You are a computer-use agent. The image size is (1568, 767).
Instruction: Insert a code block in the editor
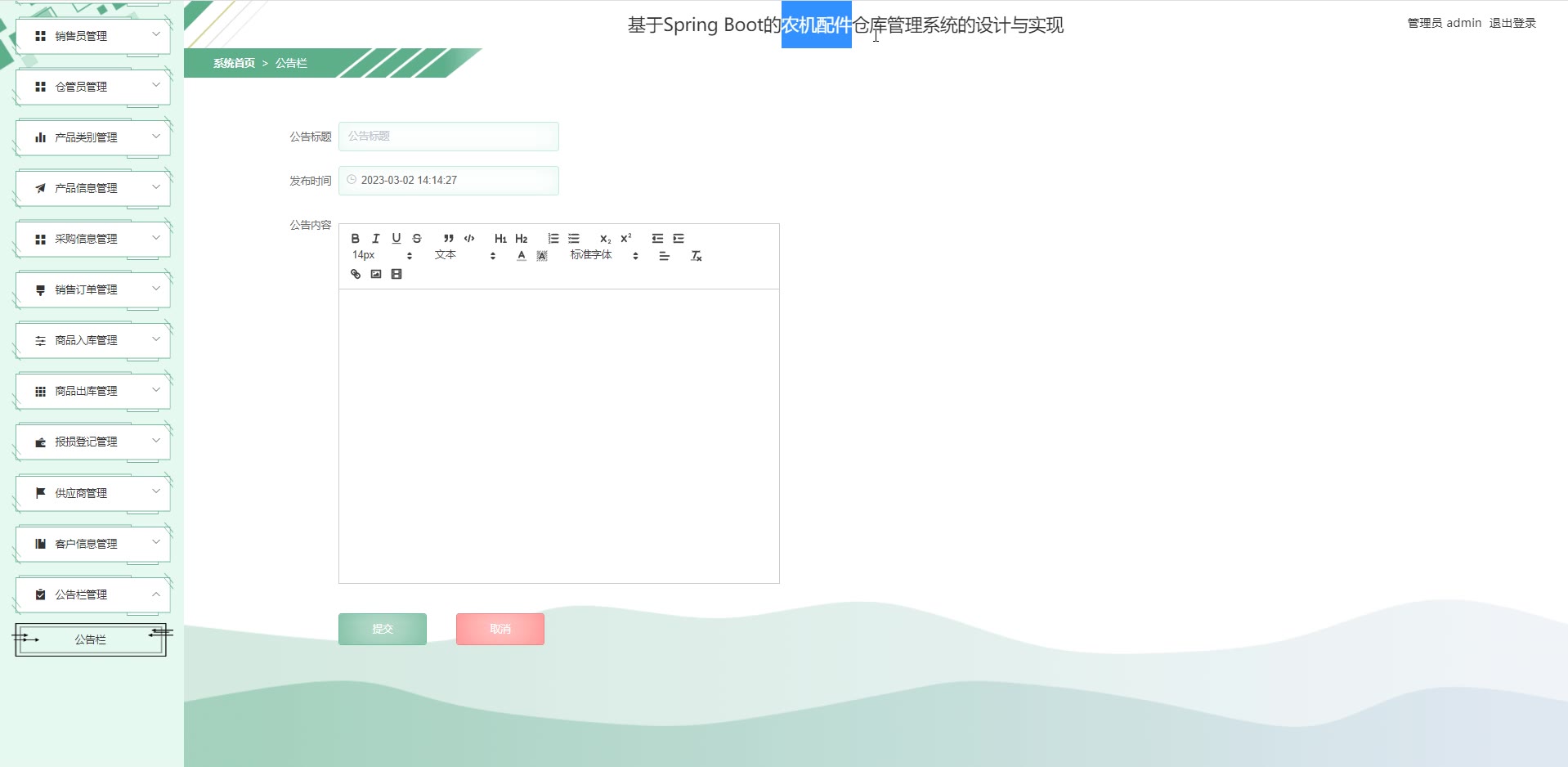(x=469, y=239)
